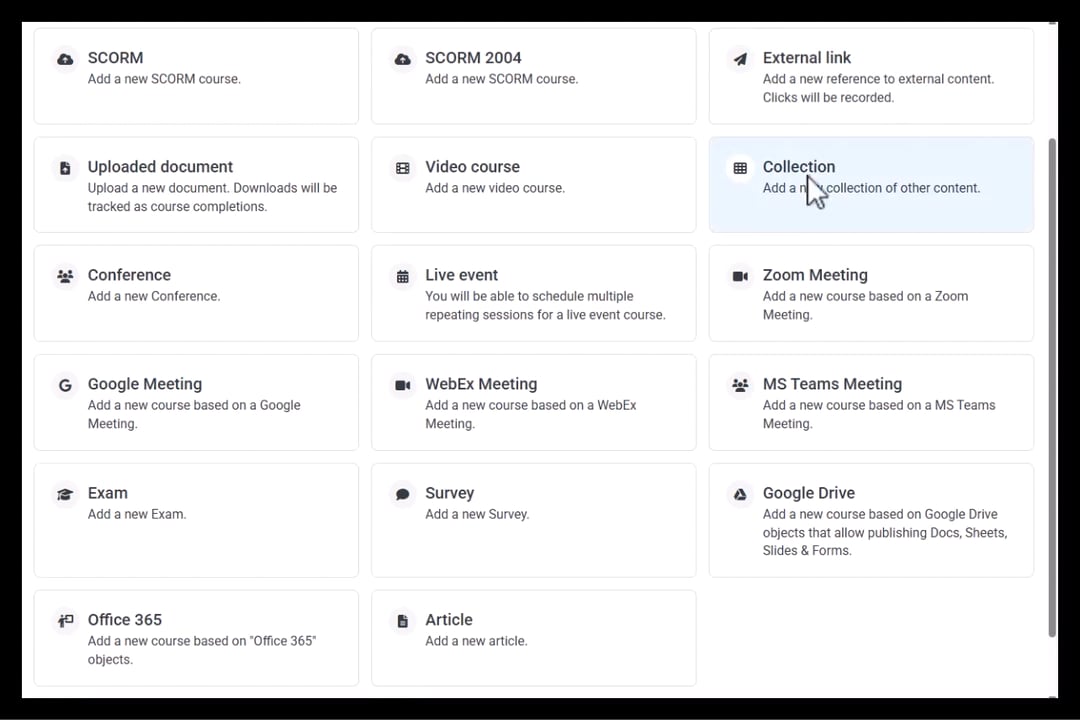Select the Exam heading
The height and width of the screenshot is (720, 1080).
[x=107, y=493]
